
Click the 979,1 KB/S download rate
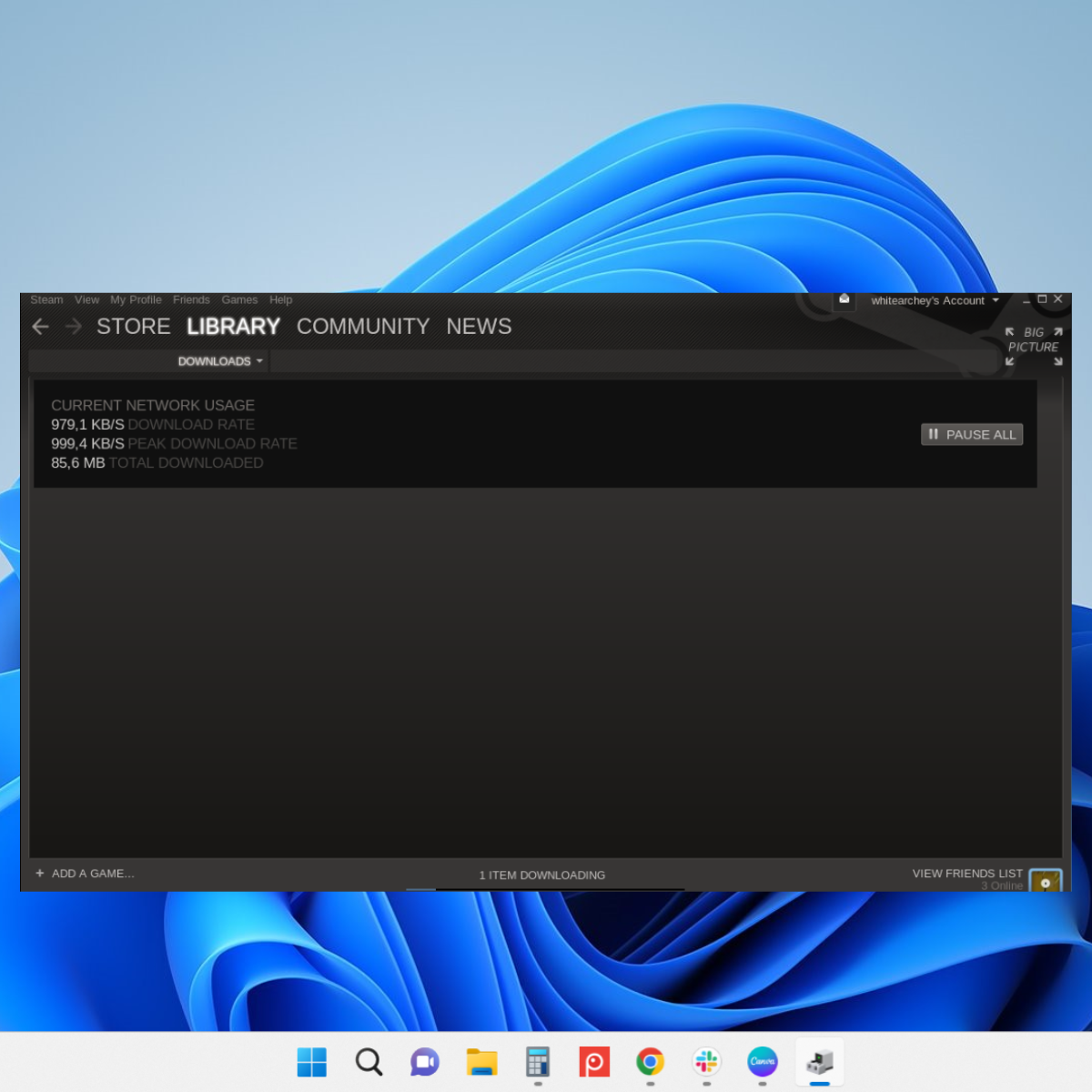coord(87,425)
